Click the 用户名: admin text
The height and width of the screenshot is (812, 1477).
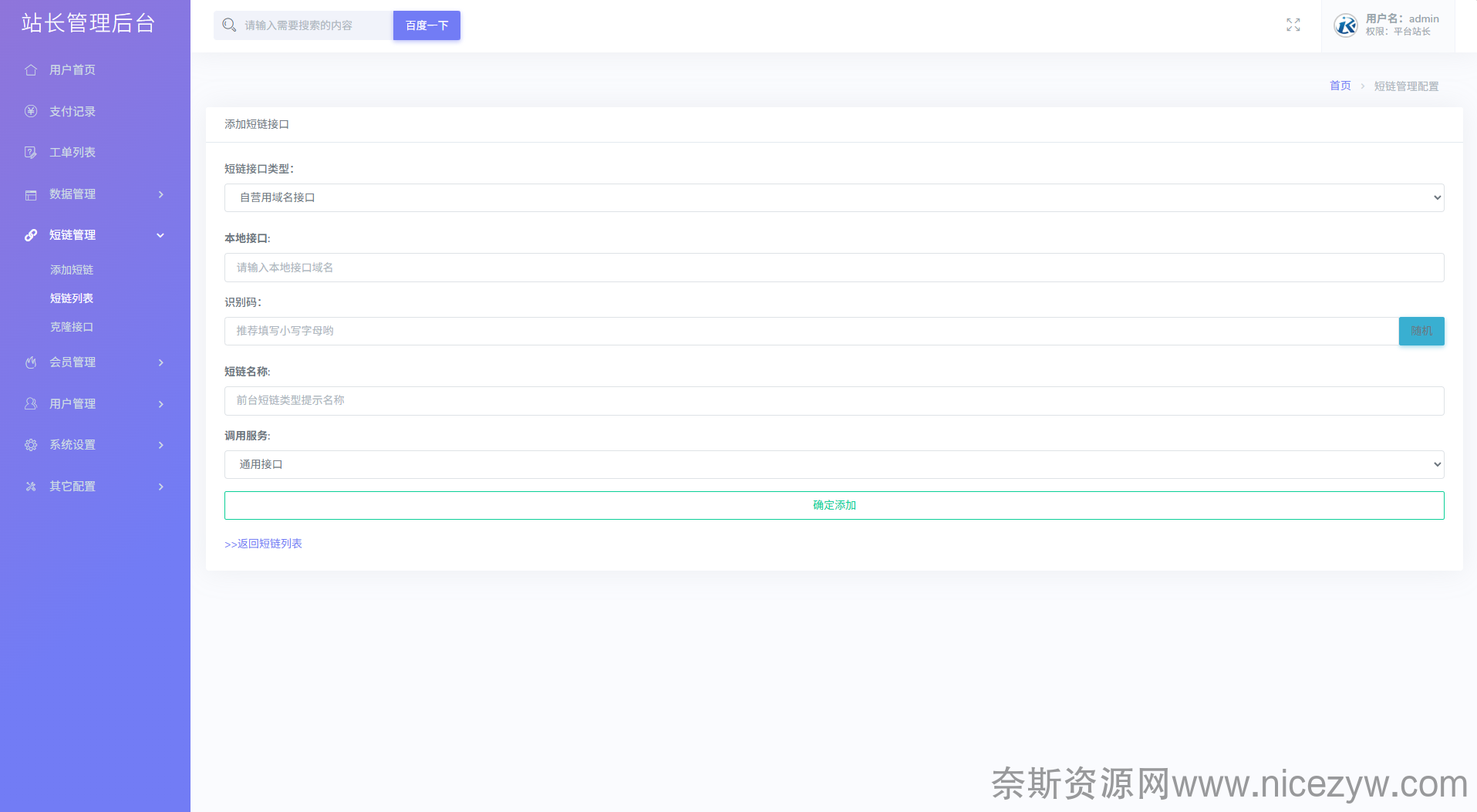pos(1402,19)
